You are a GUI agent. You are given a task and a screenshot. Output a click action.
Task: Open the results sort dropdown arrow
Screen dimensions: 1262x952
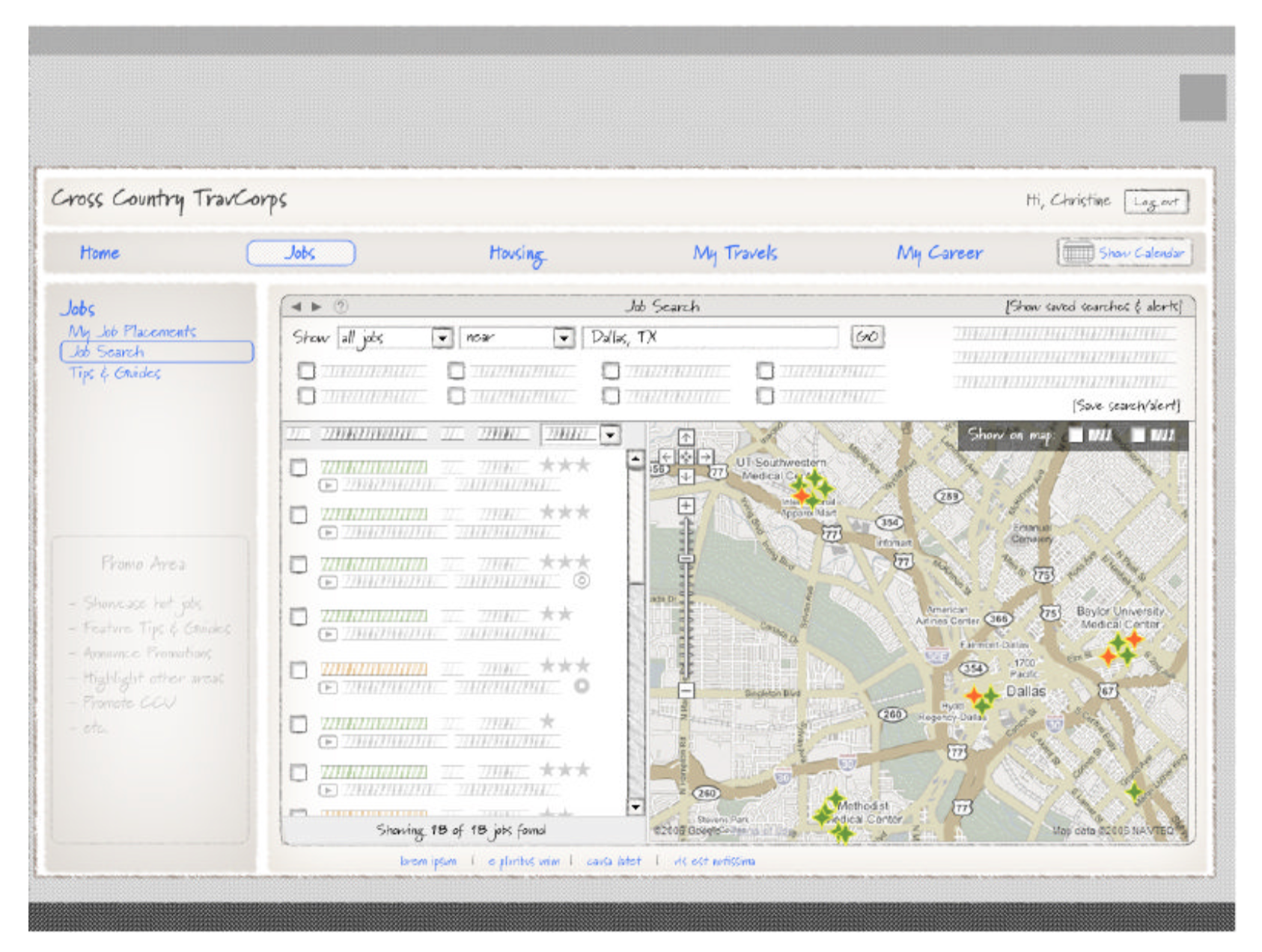610,434
